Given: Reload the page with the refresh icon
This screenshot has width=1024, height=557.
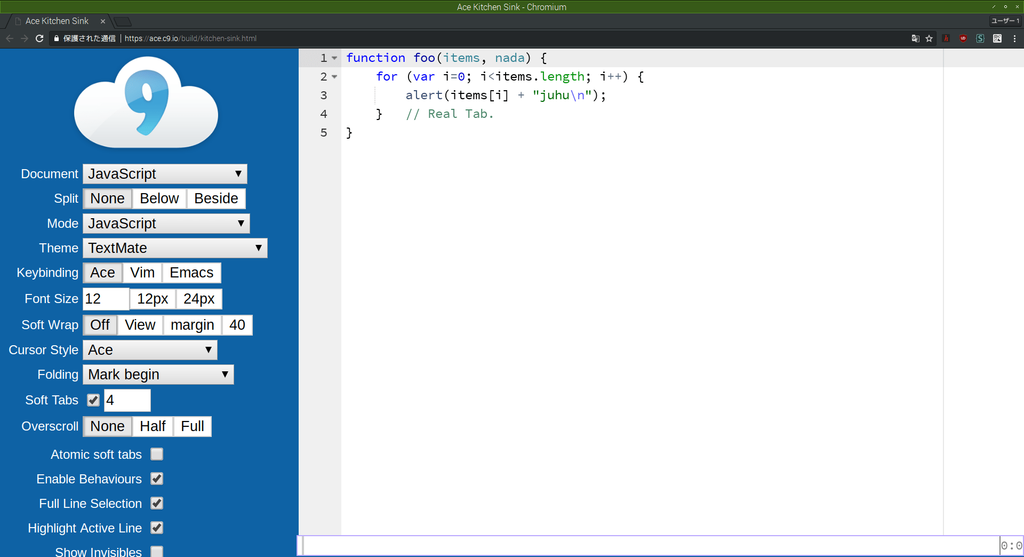Looking at the screenshot, I should pyautogui.click(x=39, y=39).
